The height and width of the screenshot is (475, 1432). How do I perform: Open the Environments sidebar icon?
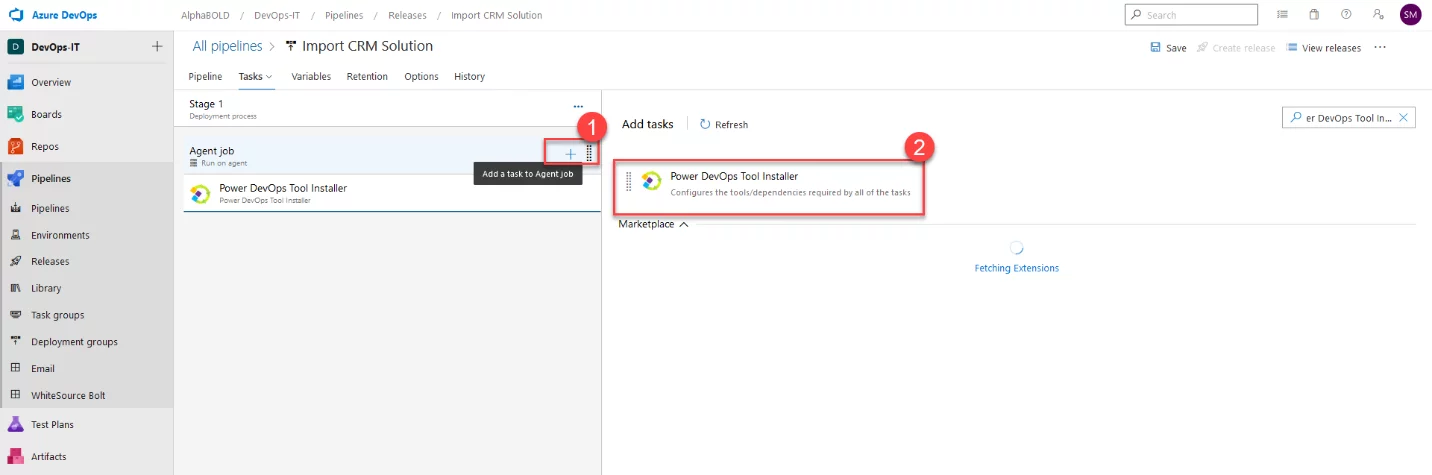tap(15, 235)
